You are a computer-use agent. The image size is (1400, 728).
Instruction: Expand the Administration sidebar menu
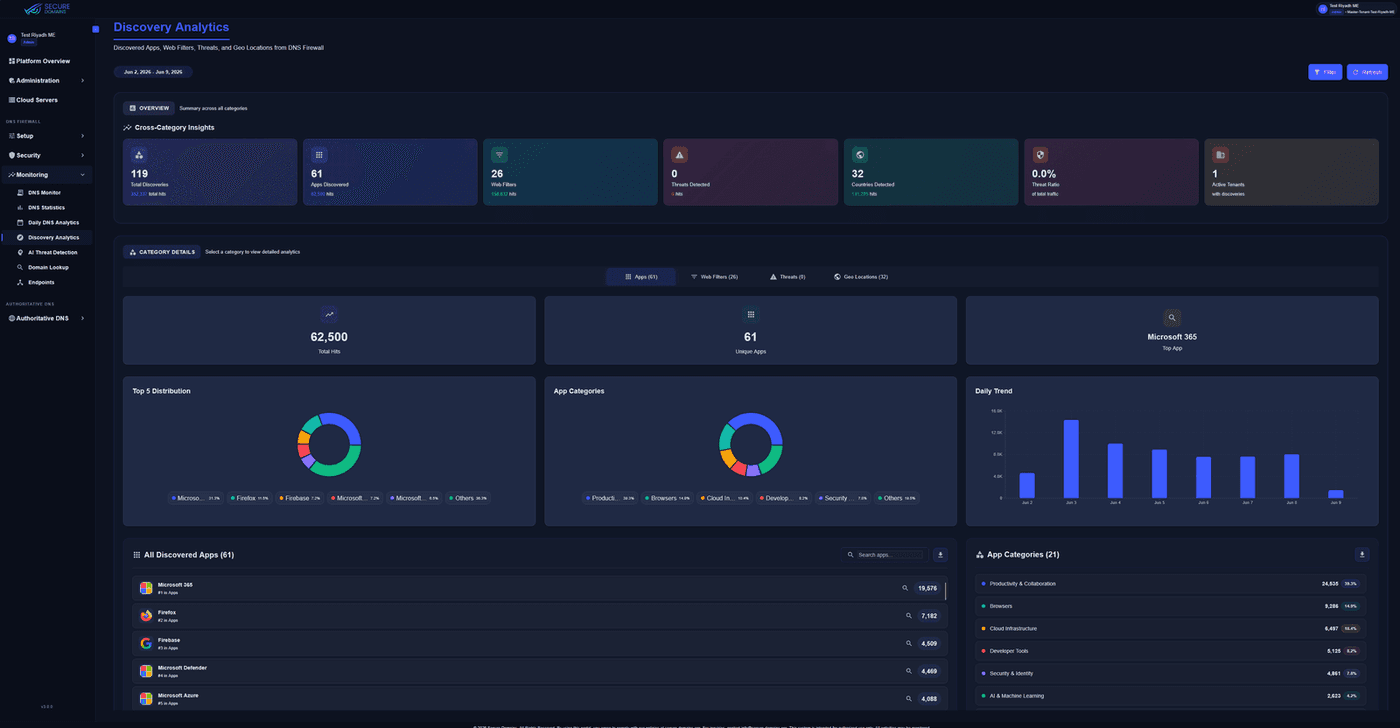tap(47, 80)
